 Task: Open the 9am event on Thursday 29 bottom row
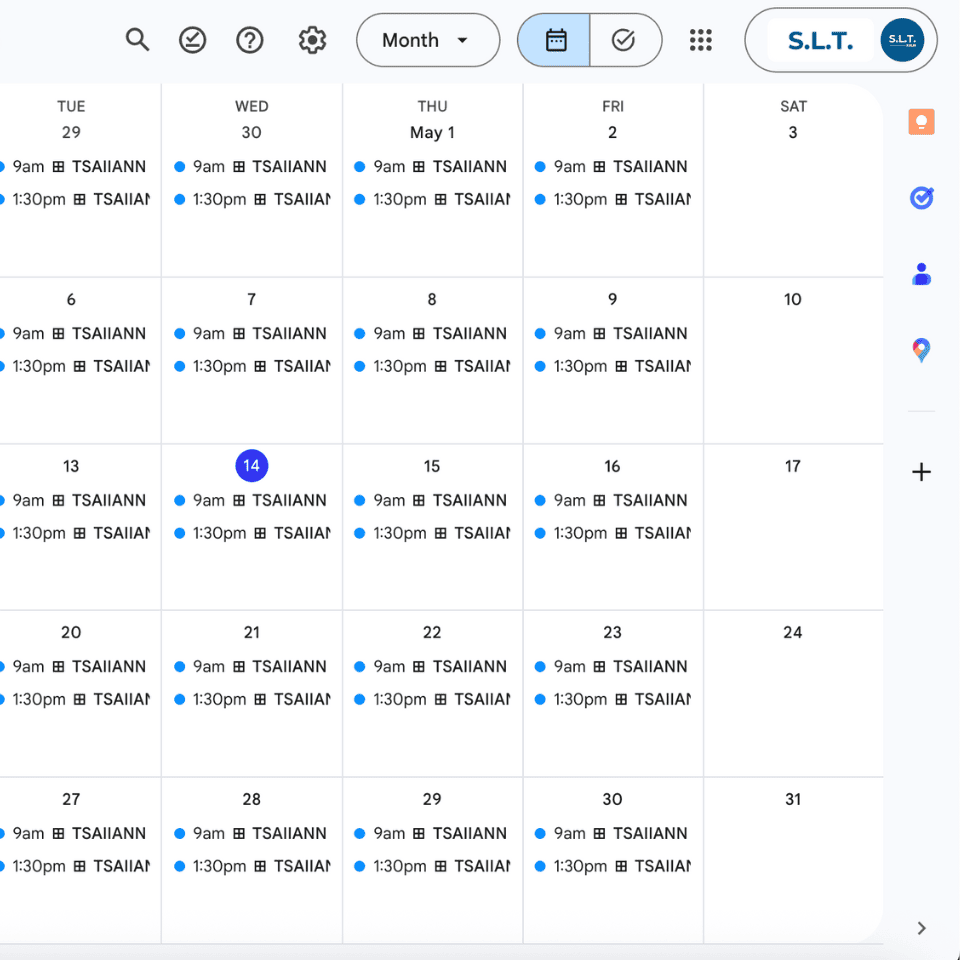click(x=432, y=833)
